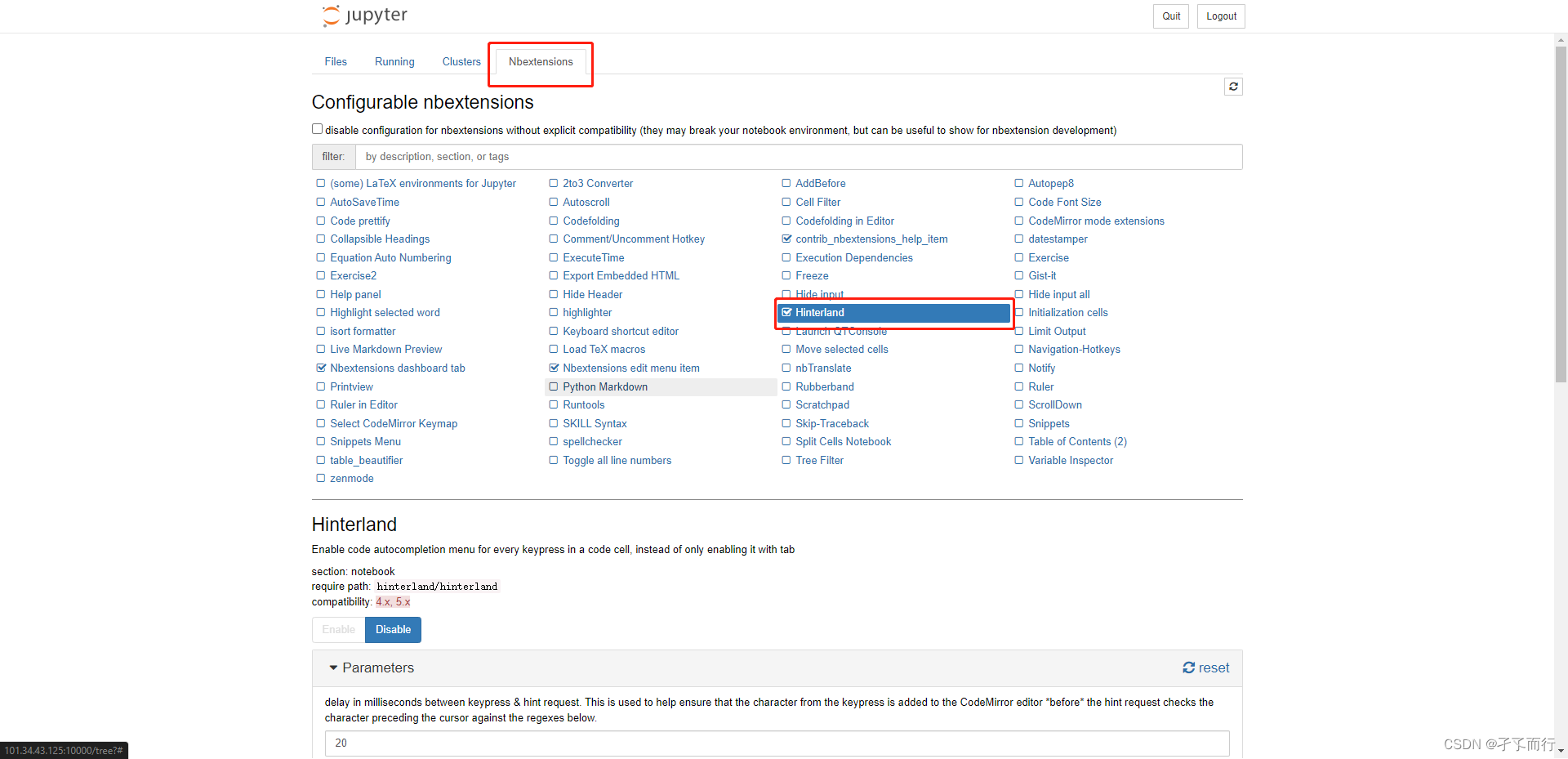
Task: Select the Hide Header extension
Action: coord(592,295)
